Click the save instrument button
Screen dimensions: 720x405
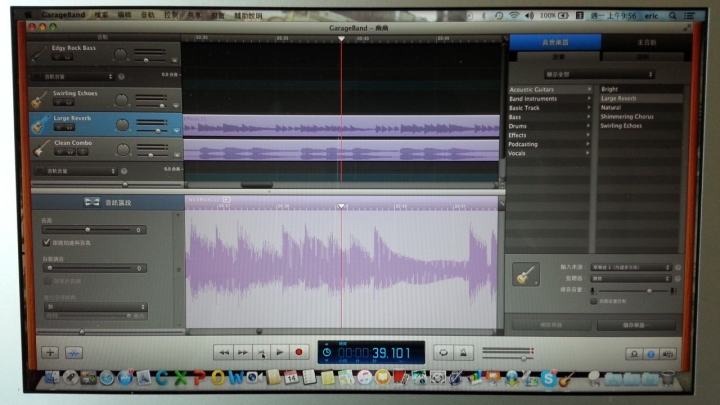[636, 325]
